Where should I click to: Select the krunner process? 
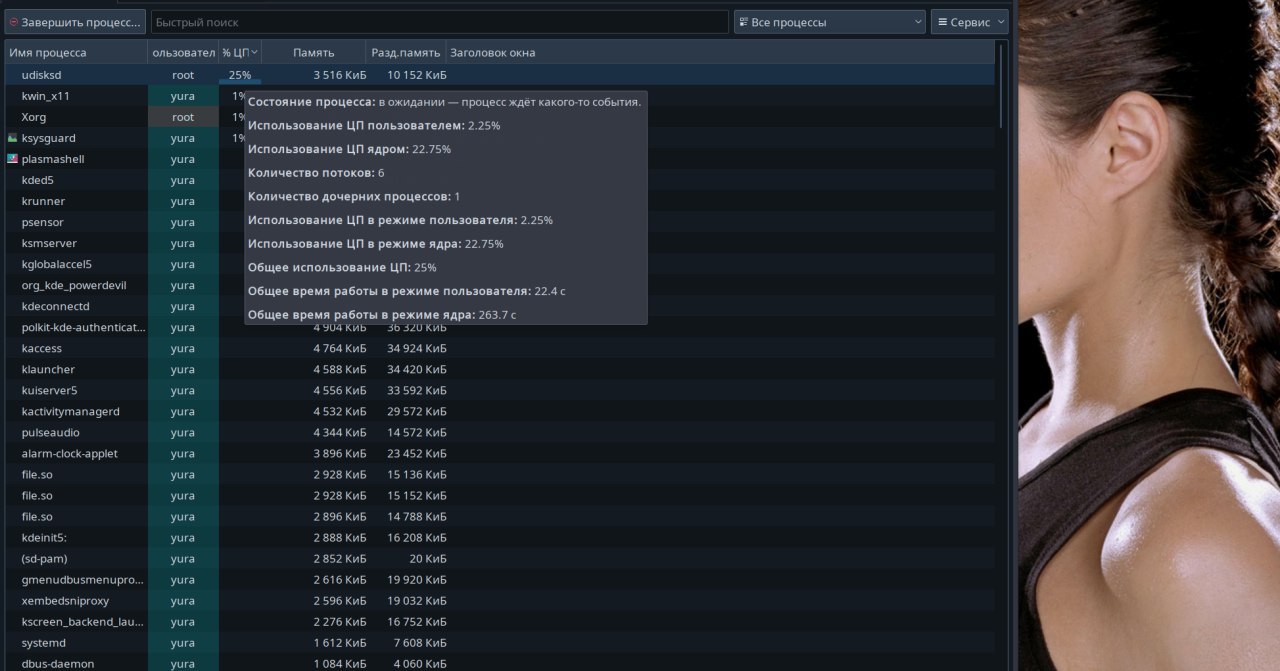[43, 201]
